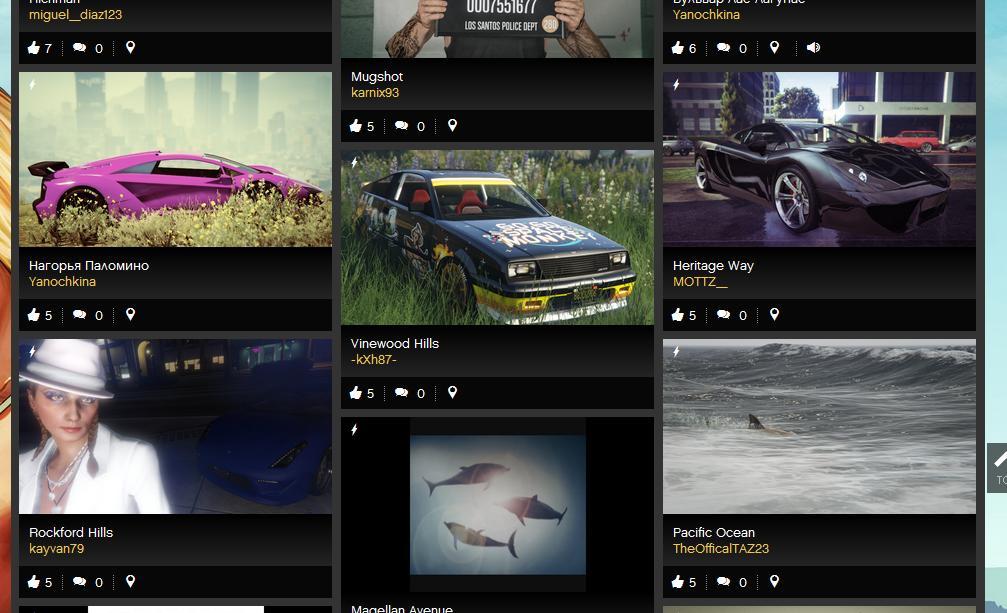1007x613 pixels.
Task: Open the Pacific Ocean photo title
Action: tap(714, 532)
